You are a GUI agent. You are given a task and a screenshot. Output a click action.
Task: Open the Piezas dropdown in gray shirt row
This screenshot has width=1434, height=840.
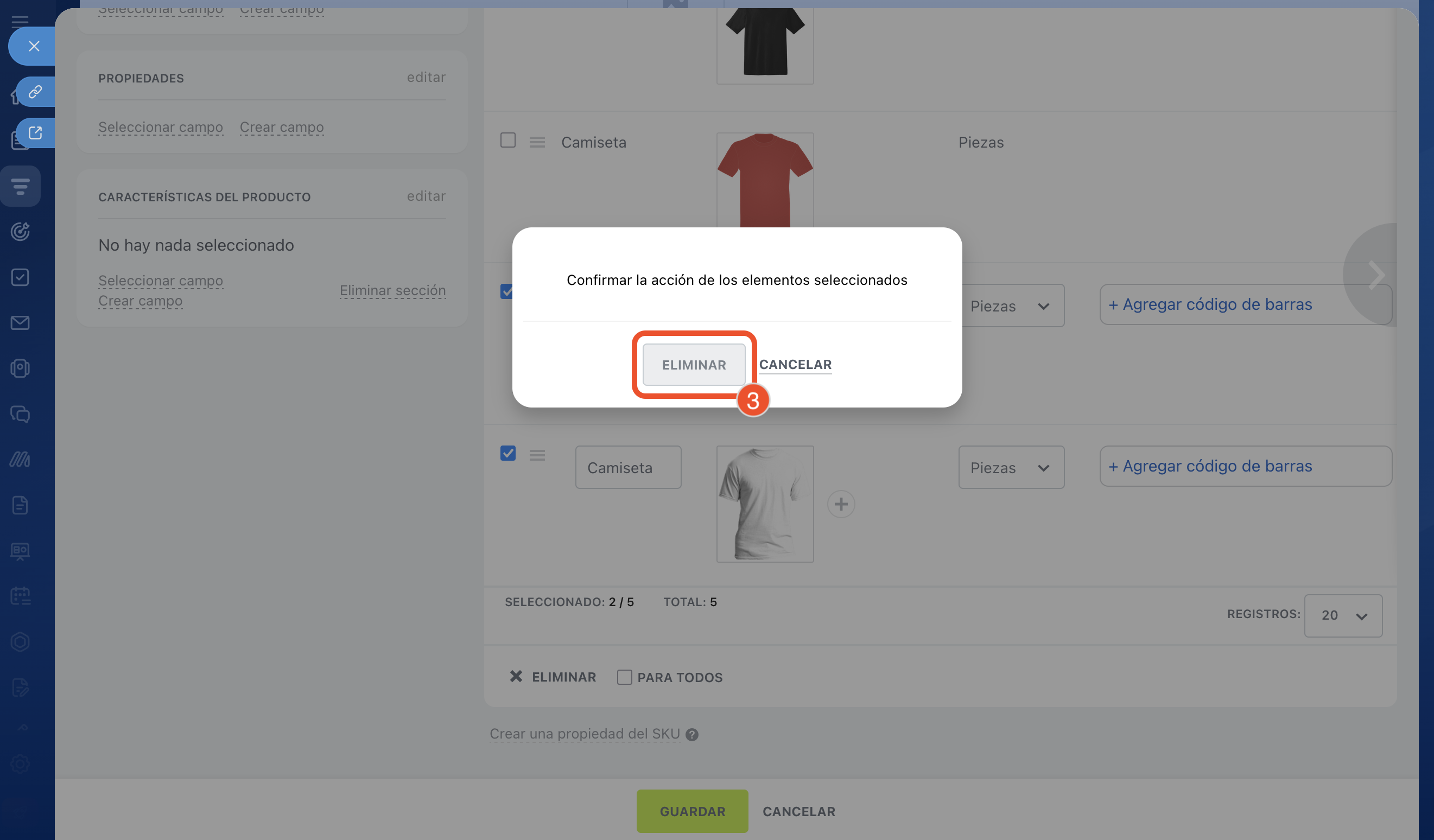click(1011, 468)
